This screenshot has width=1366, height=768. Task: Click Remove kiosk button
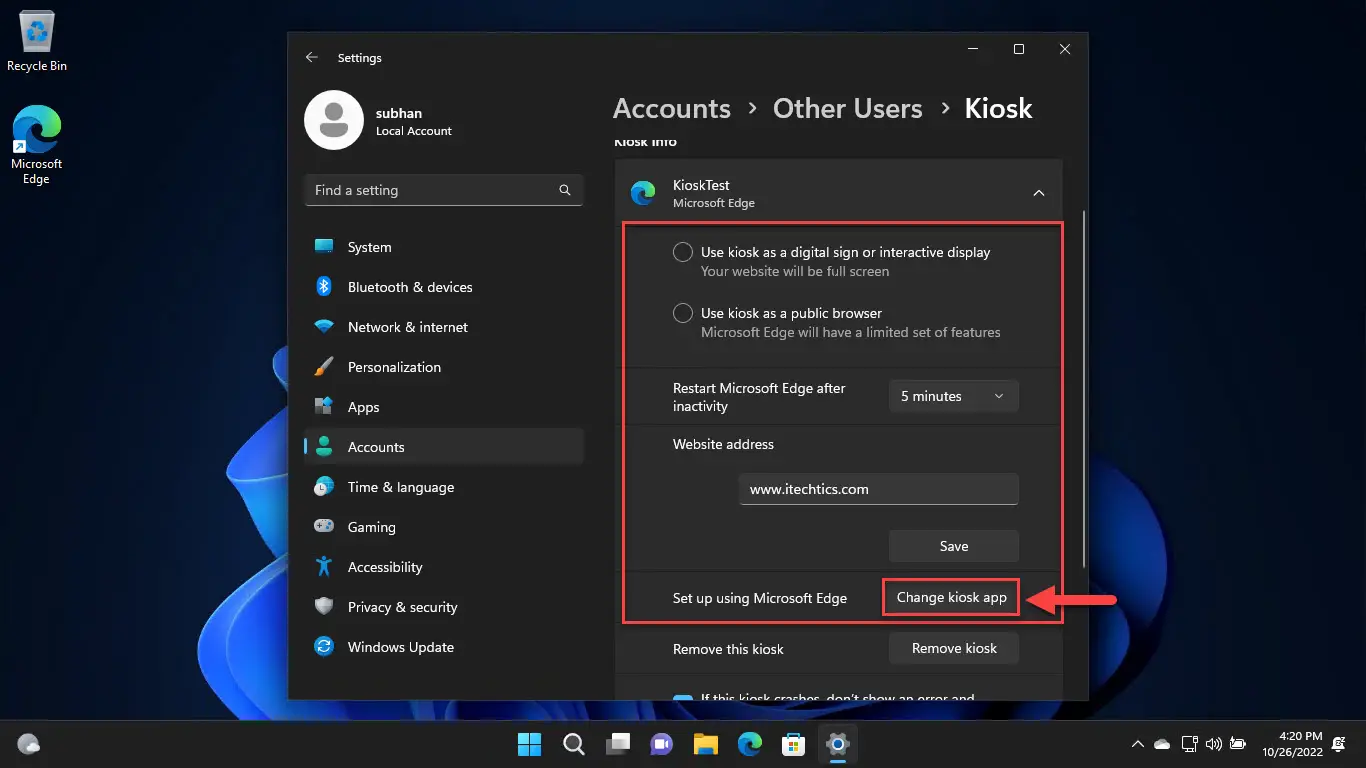point(954,648)
